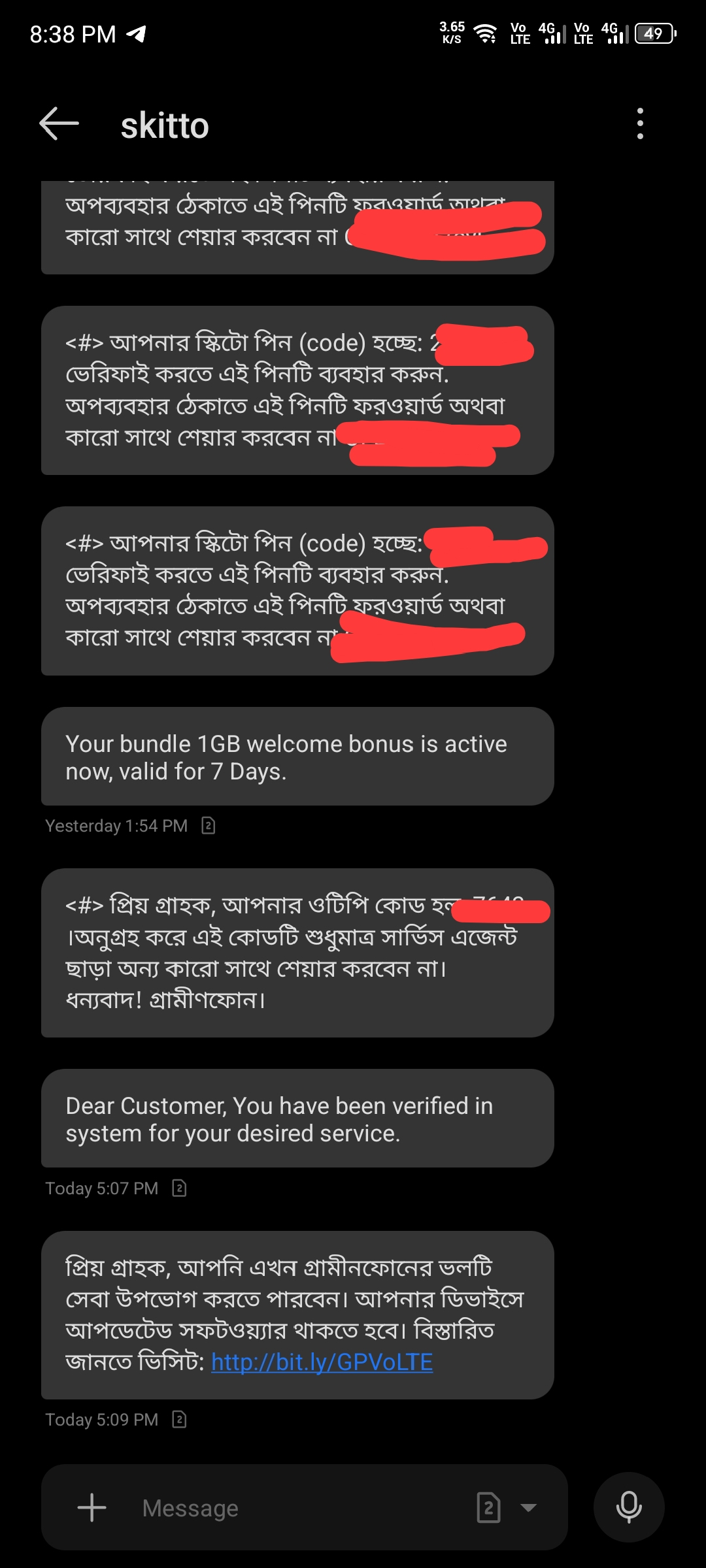
Task: Open the three-dot overflow menu
Action: (x=640, y=123)
